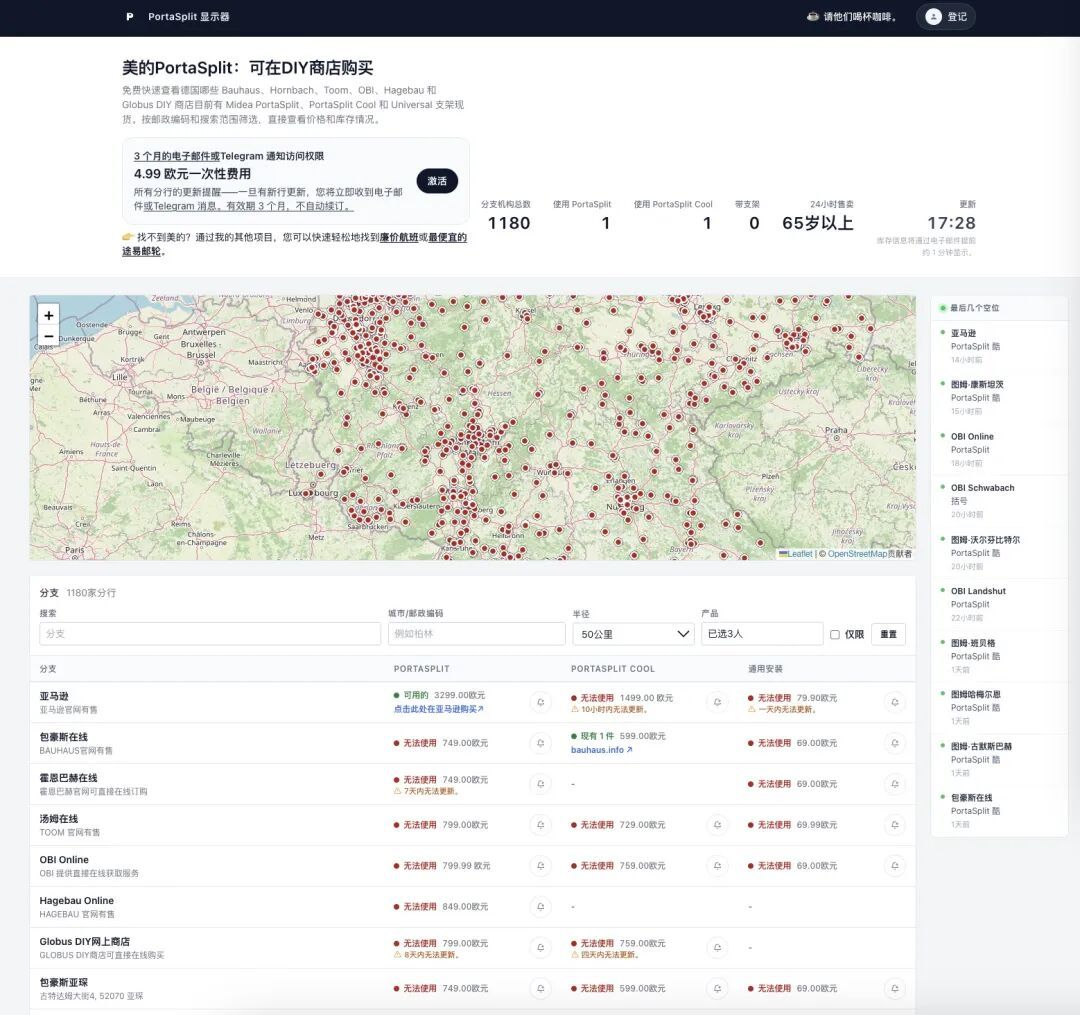This screenshot has width=1080, height=1015.
Task: Set PortaSplit alert bell for Globus DIY网上商店 row
Action: (x=541, y=948)
